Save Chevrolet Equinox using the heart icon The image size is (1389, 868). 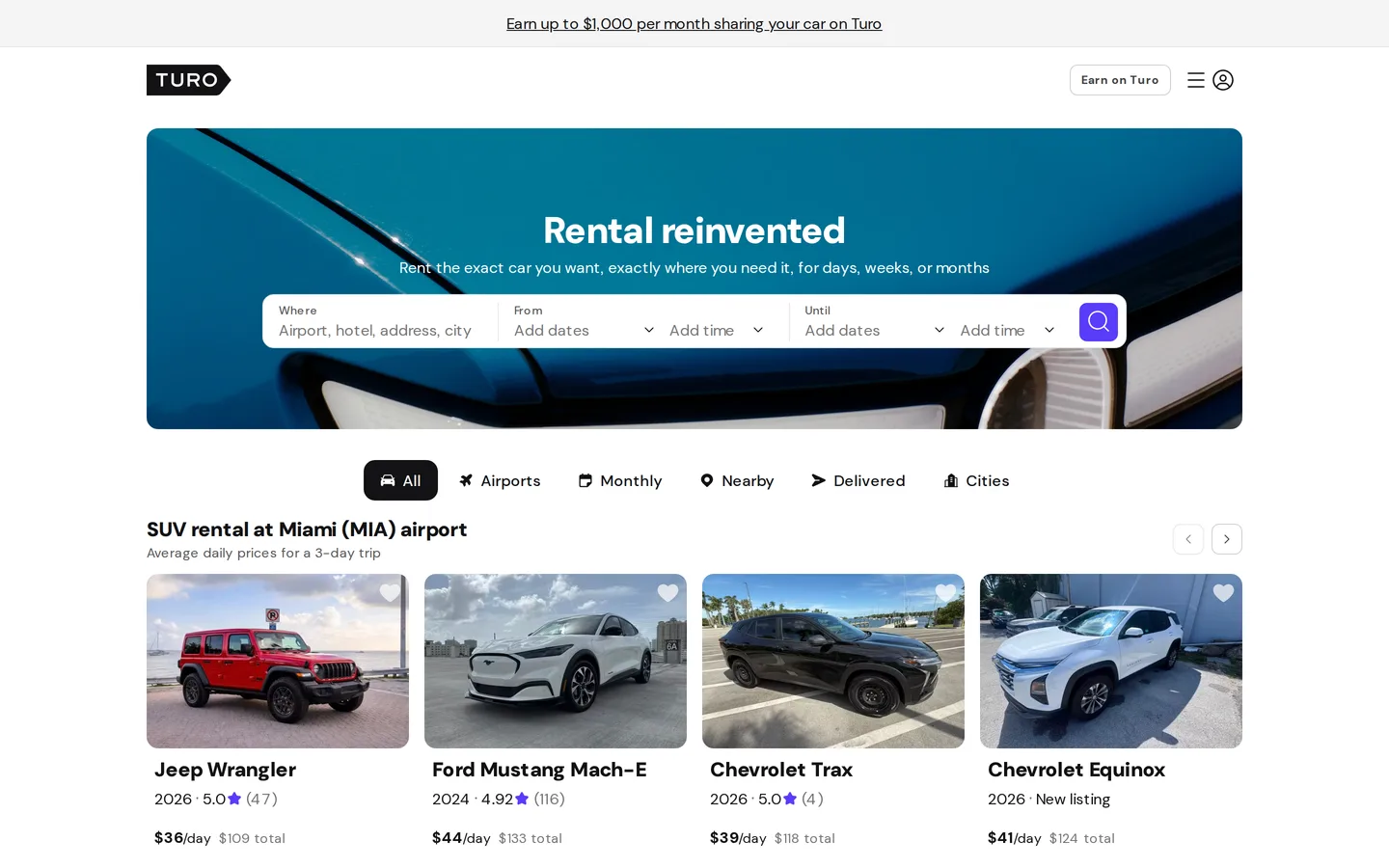click(x=1223, y=593)
